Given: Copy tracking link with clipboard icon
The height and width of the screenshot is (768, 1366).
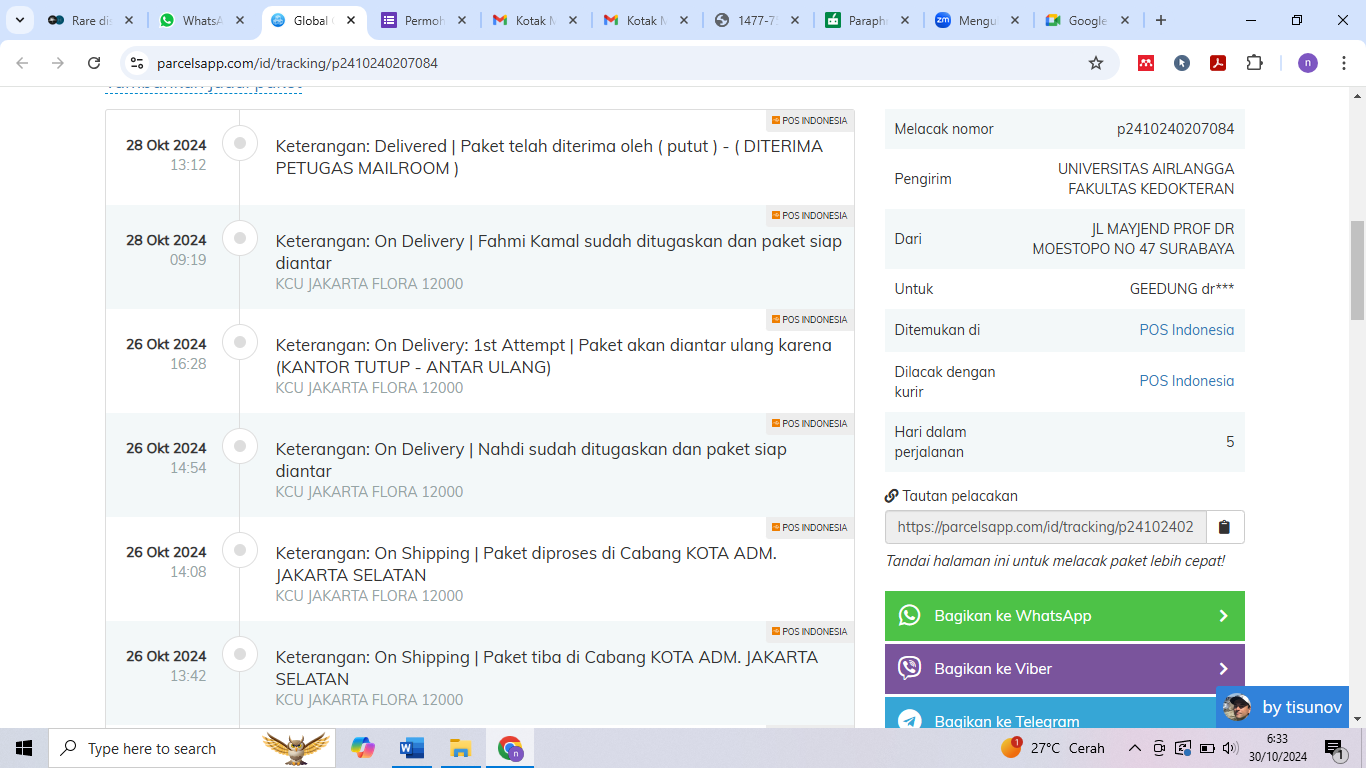Looking at the screenshot, I should coord(1224,527).
